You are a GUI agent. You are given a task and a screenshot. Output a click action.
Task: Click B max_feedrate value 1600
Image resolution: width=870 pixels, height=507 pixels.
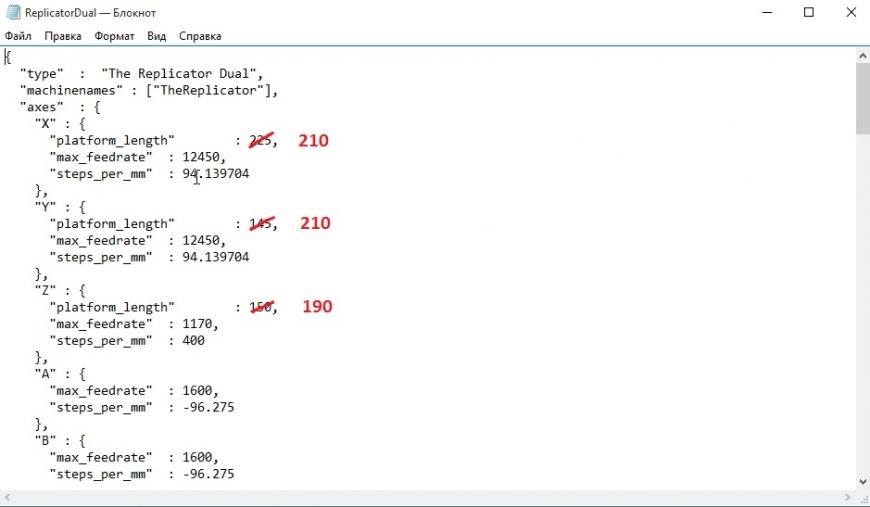point(197,457)
